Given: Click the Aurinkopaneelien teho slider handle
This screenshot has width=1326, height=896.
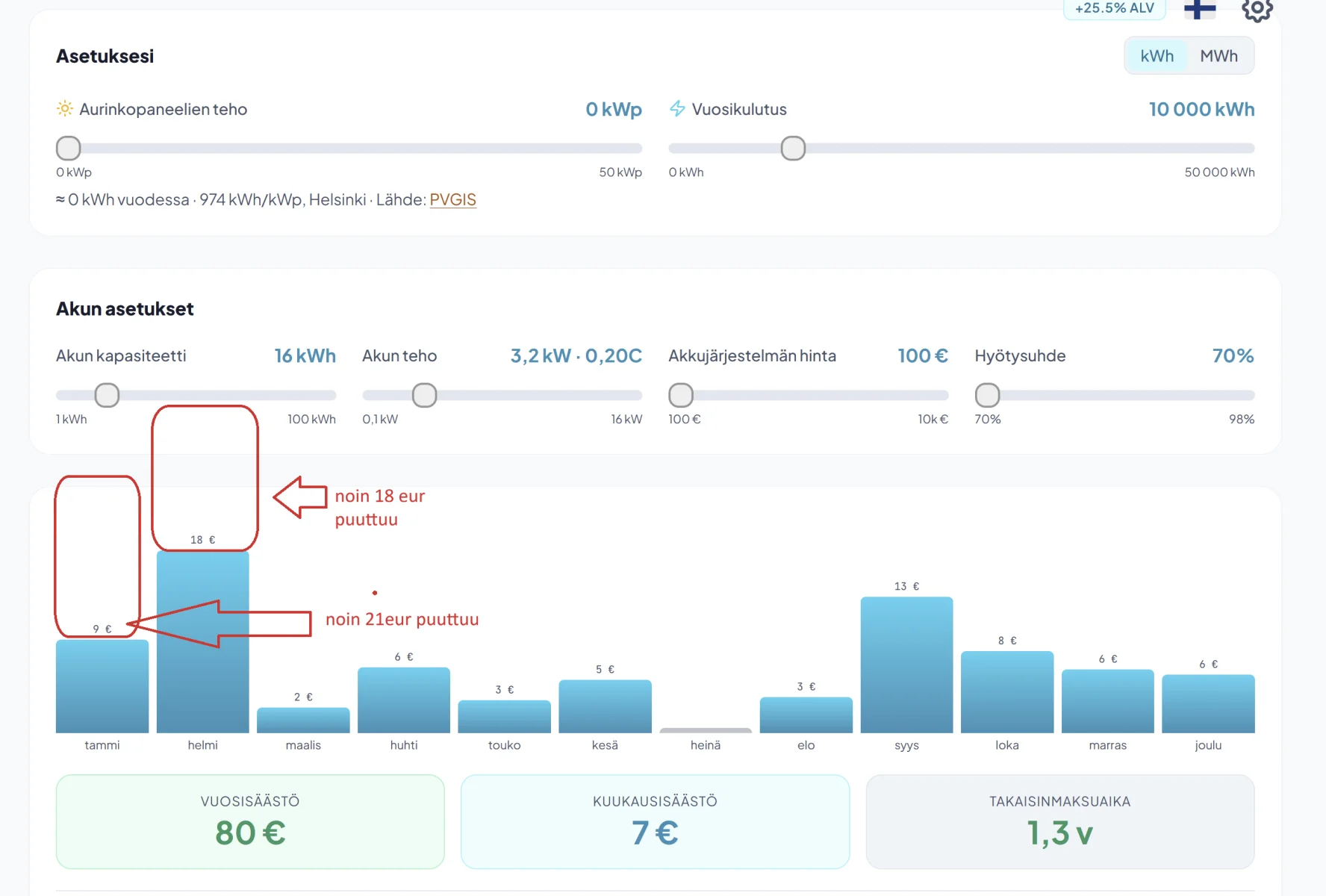Looking at the screenshot, I should point(69,149).
